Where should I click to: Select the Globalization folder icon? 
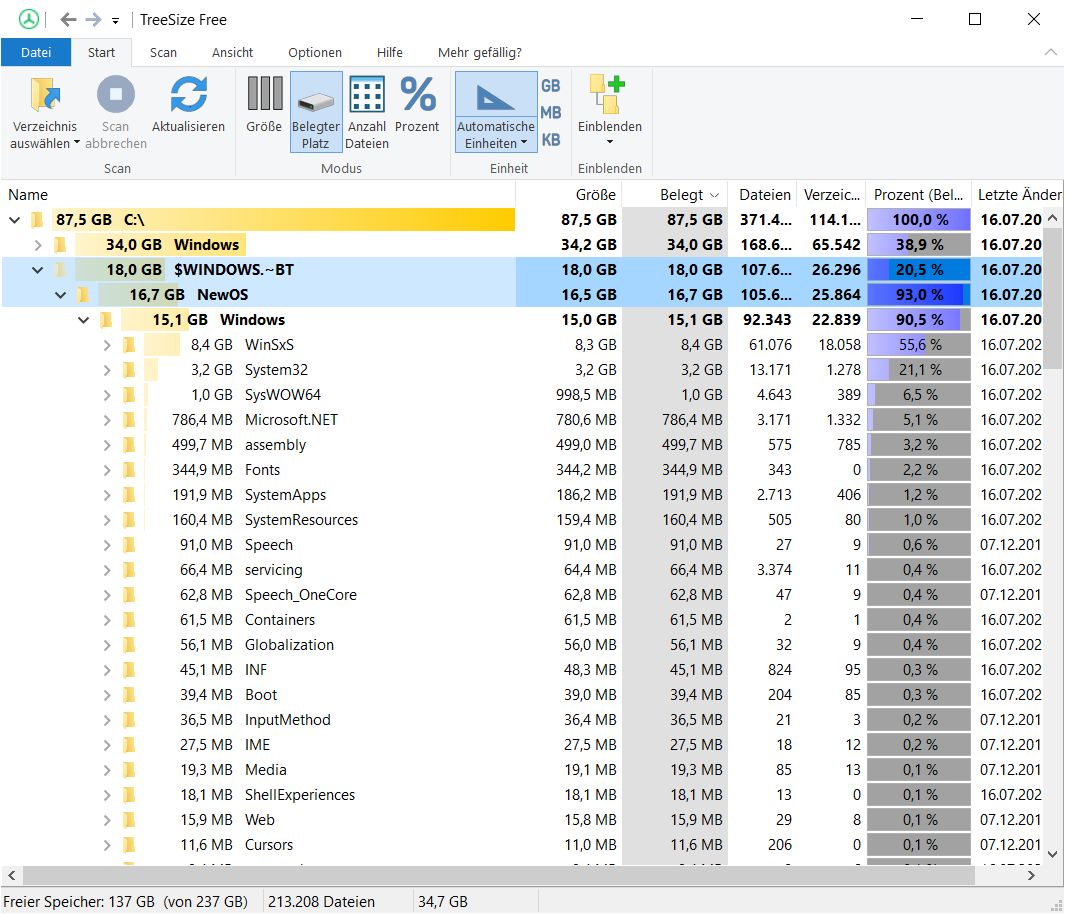pos(129,646)
